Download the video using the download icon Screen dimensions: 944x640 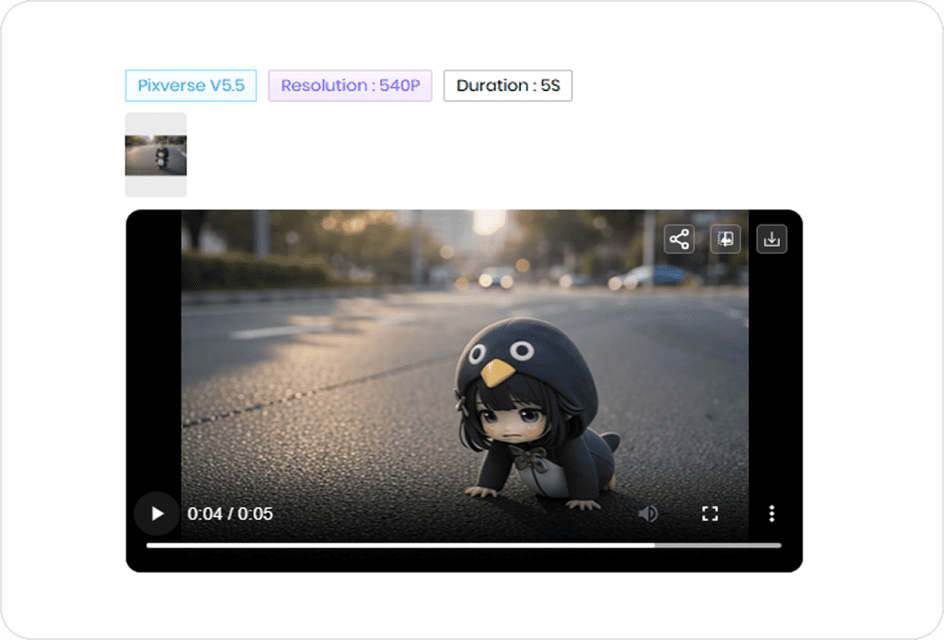click(771, 239)
